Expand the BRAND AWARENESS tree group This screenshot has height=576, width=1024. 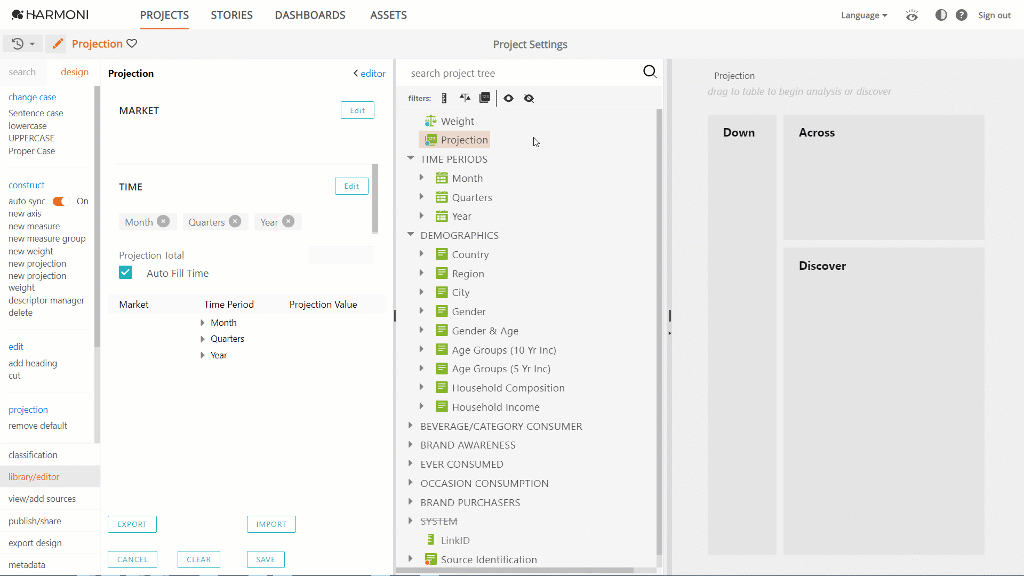click(x=411, y=445)
